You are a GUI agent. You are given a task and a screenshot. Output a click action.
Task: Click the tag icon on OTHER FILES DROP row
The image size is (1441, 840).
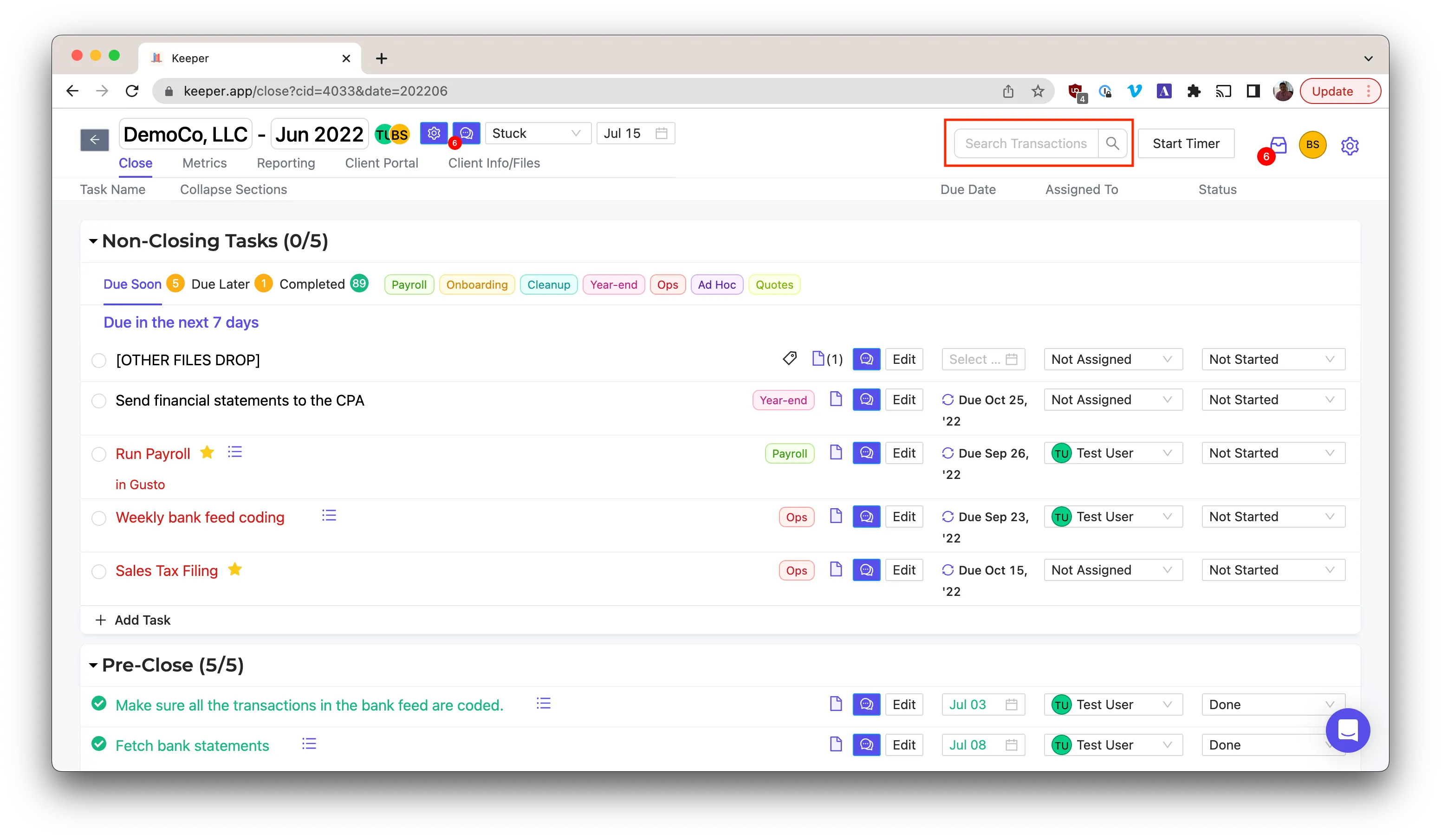790,359
